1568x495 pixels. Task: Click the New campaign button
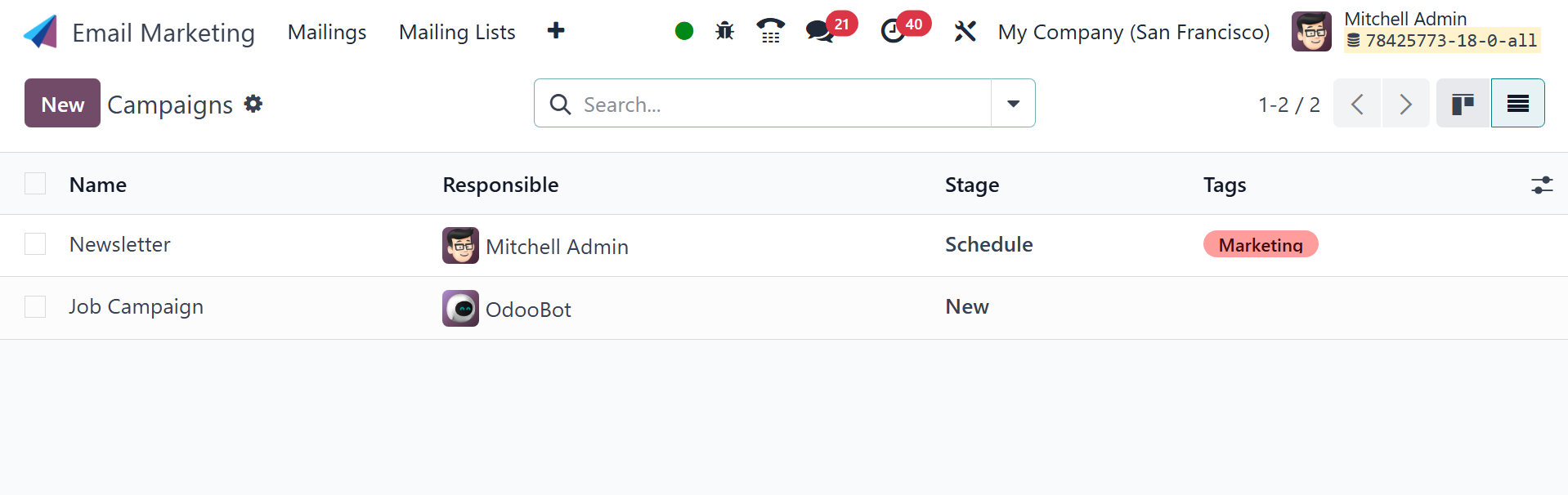62,104
